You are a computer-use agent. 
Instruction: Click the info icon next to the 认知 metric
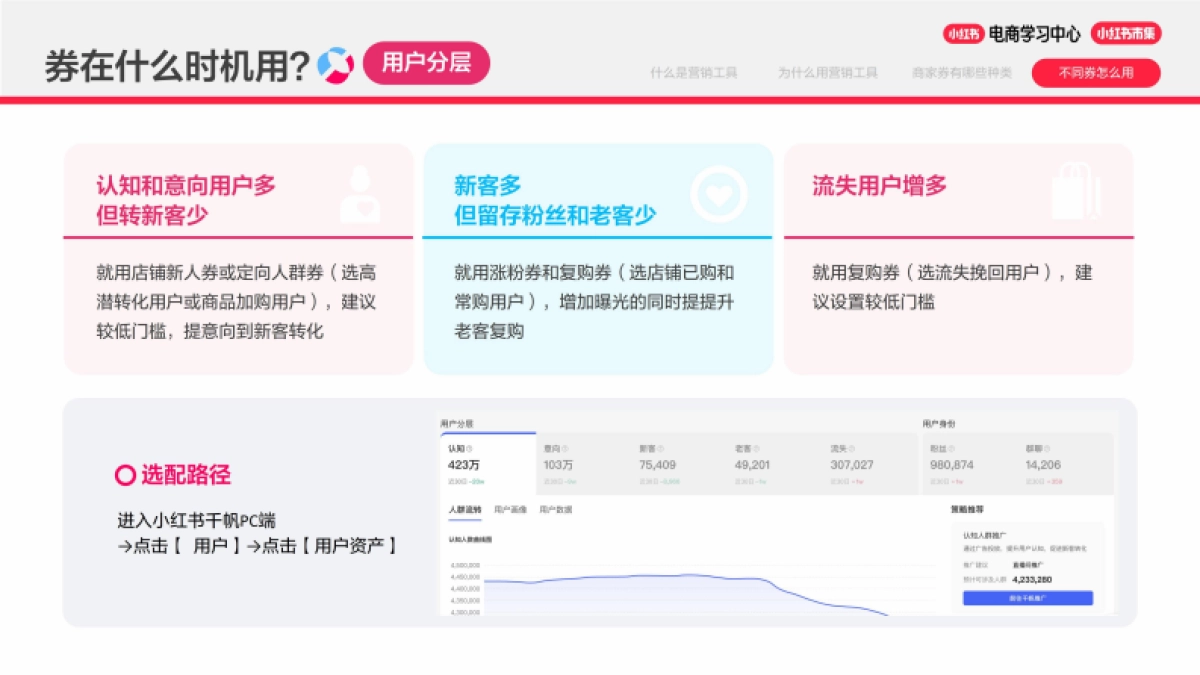point(470,447)
